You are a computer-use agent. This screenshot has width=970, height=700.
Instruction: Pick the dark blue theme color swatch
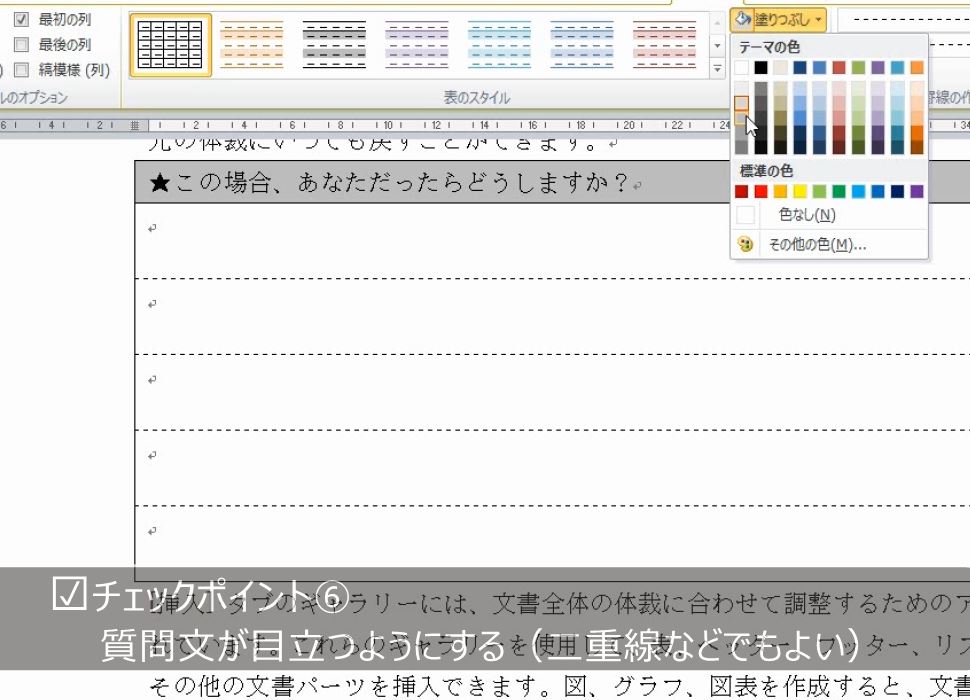point(800,67)
